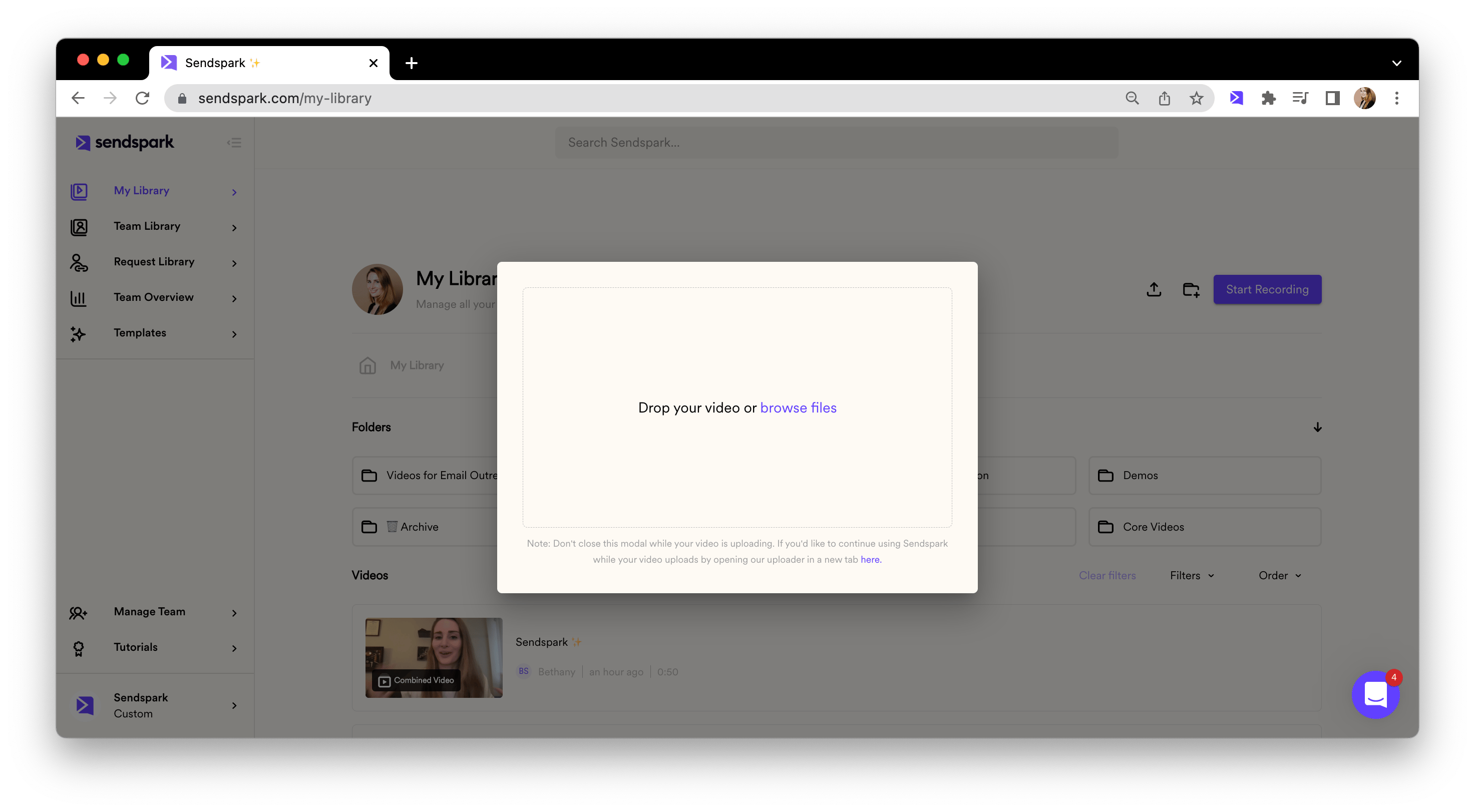Click the Combined Video thumbnail
The height and width of the screenshot is (812, 1475).
[x=434, y=657]
